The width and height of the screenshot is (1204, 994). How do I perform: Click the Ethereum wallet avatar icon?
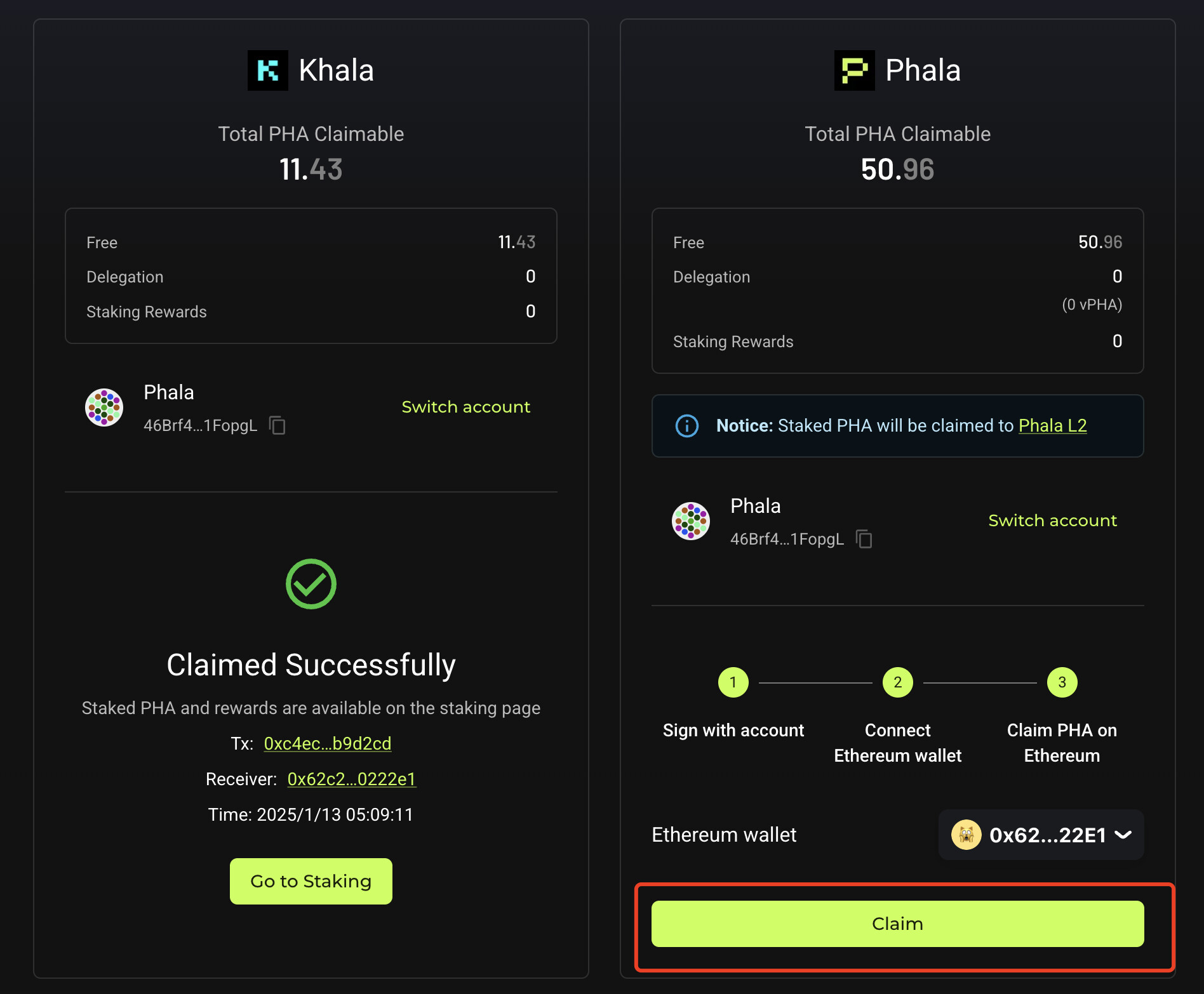pos(966,835)
